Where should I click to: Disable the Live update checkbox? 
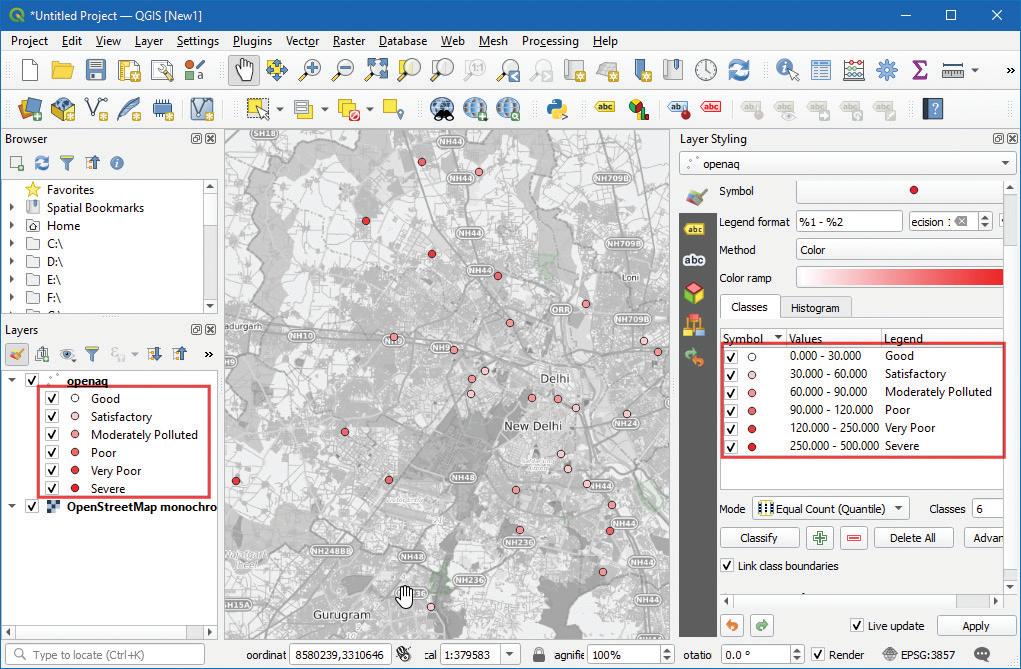click(857, 626)
